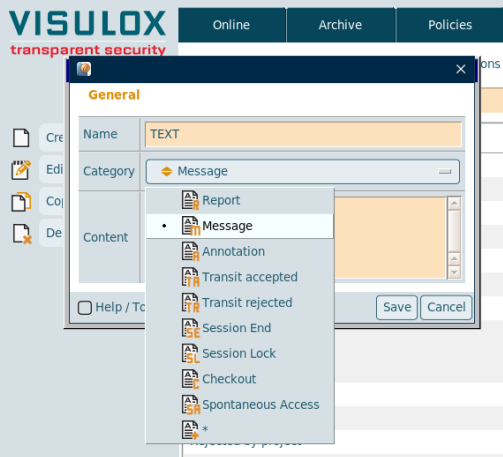The width and height of the screenshot is (503, 457).
Task: Click the Save button
Action: [x=397, y=307]
